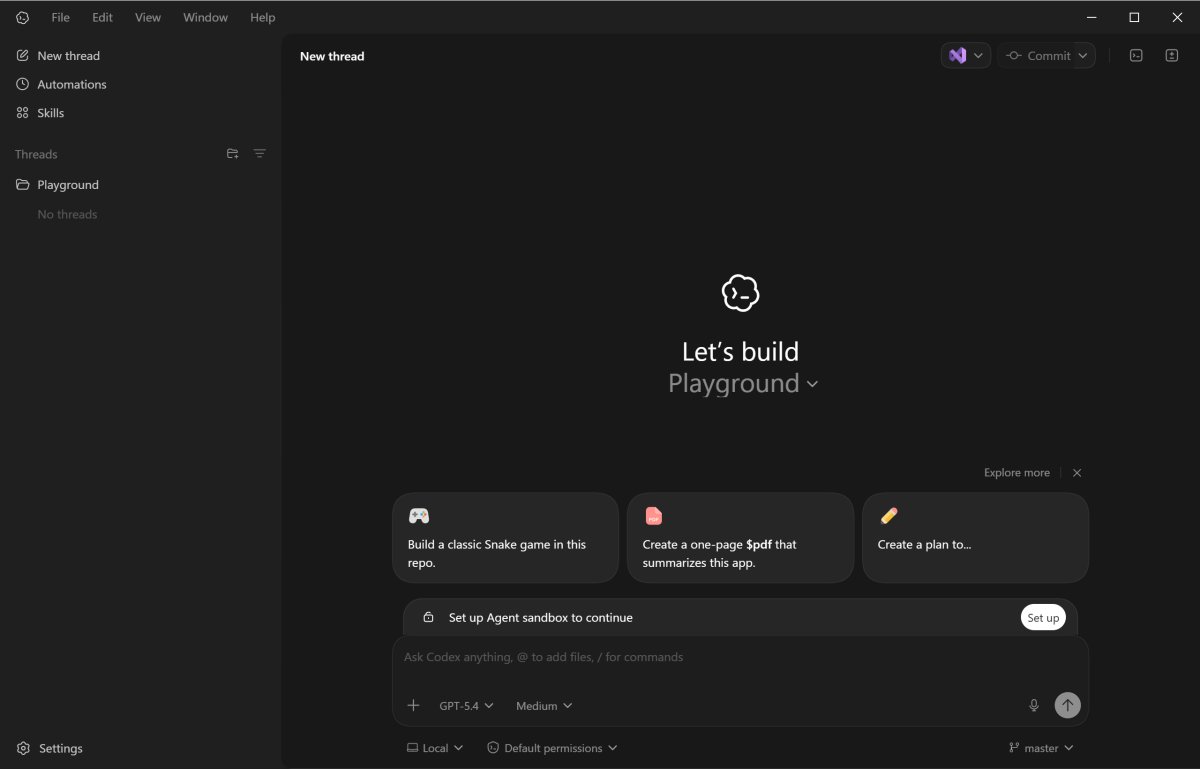Toggle the terminal panel icon
The width and height of the screenshot is (1200, 769).
pyautogui.click(x=1136, y=56)
